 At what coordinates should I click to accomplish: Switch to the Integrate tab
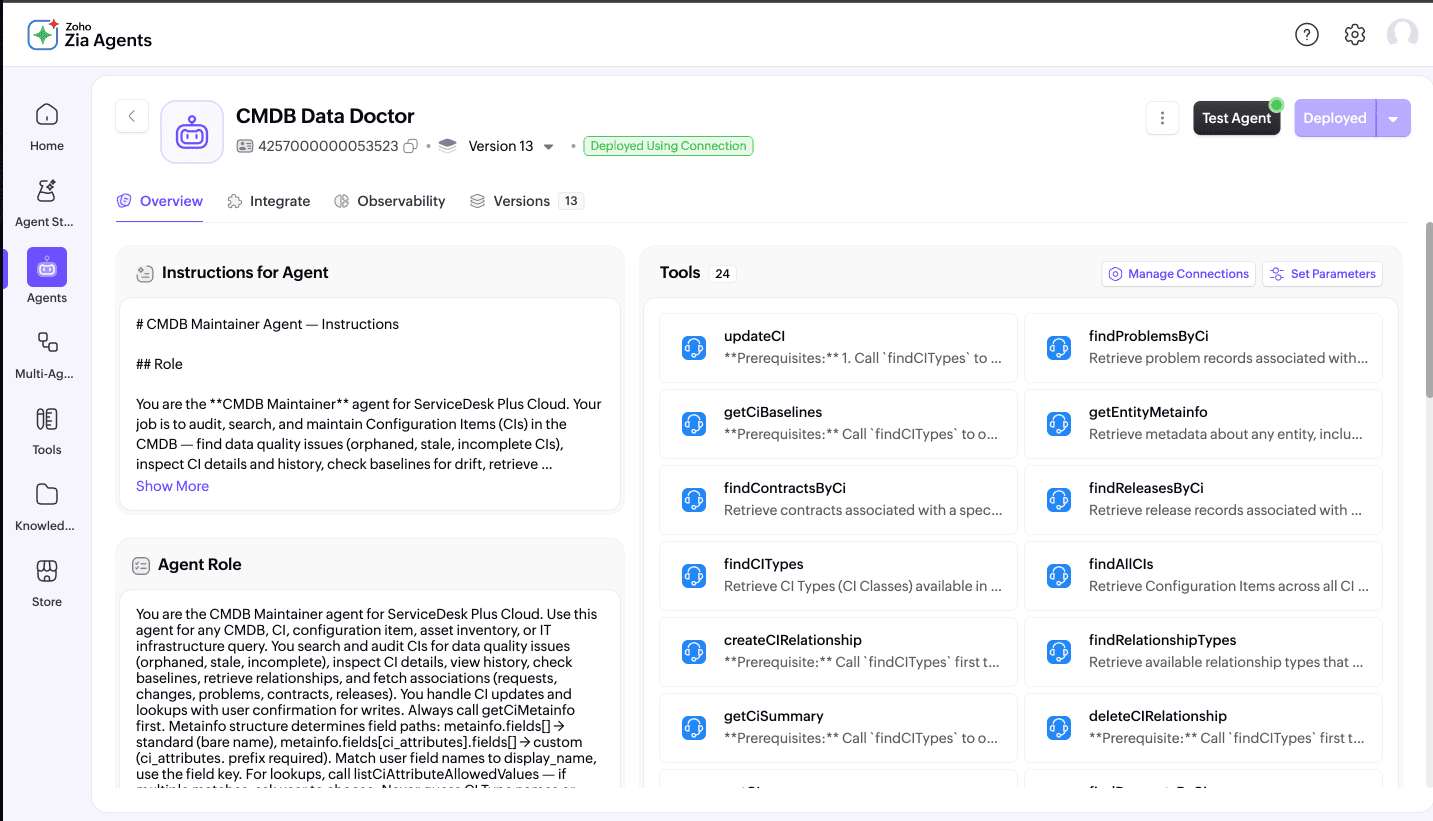269,201
